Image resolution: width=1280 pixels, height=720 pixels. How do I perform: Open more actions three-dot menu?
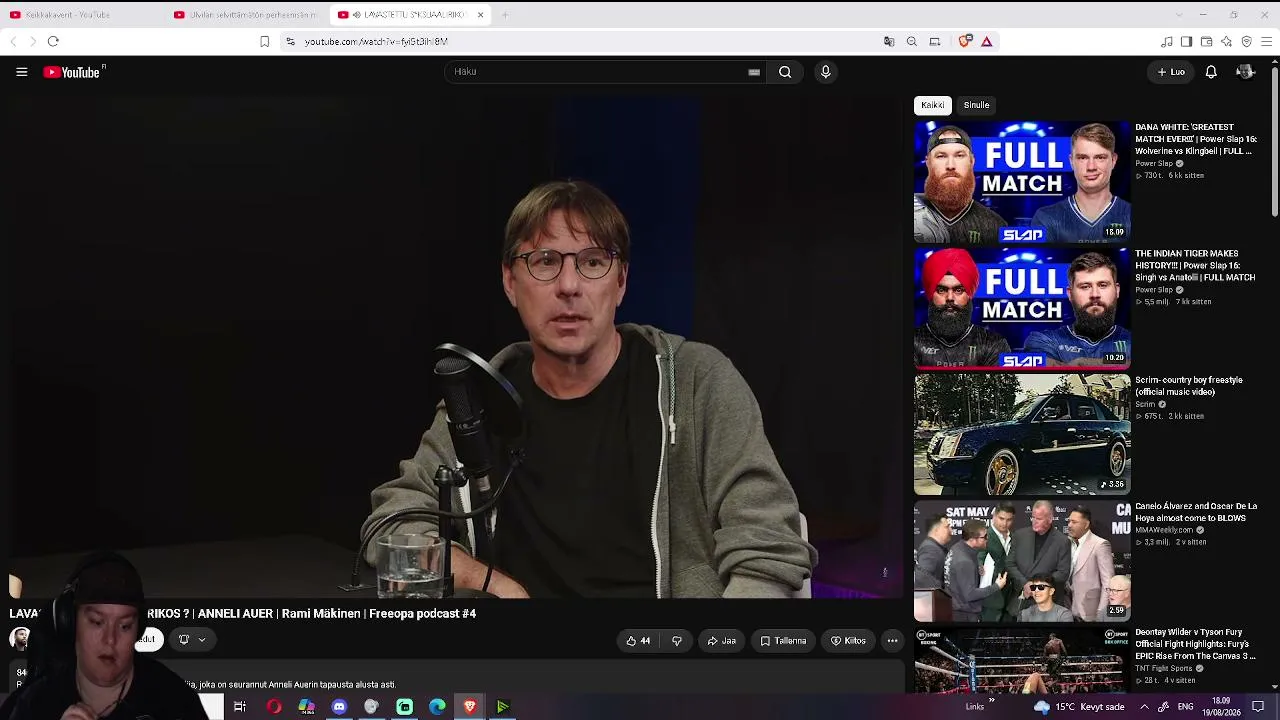[892, 641]
